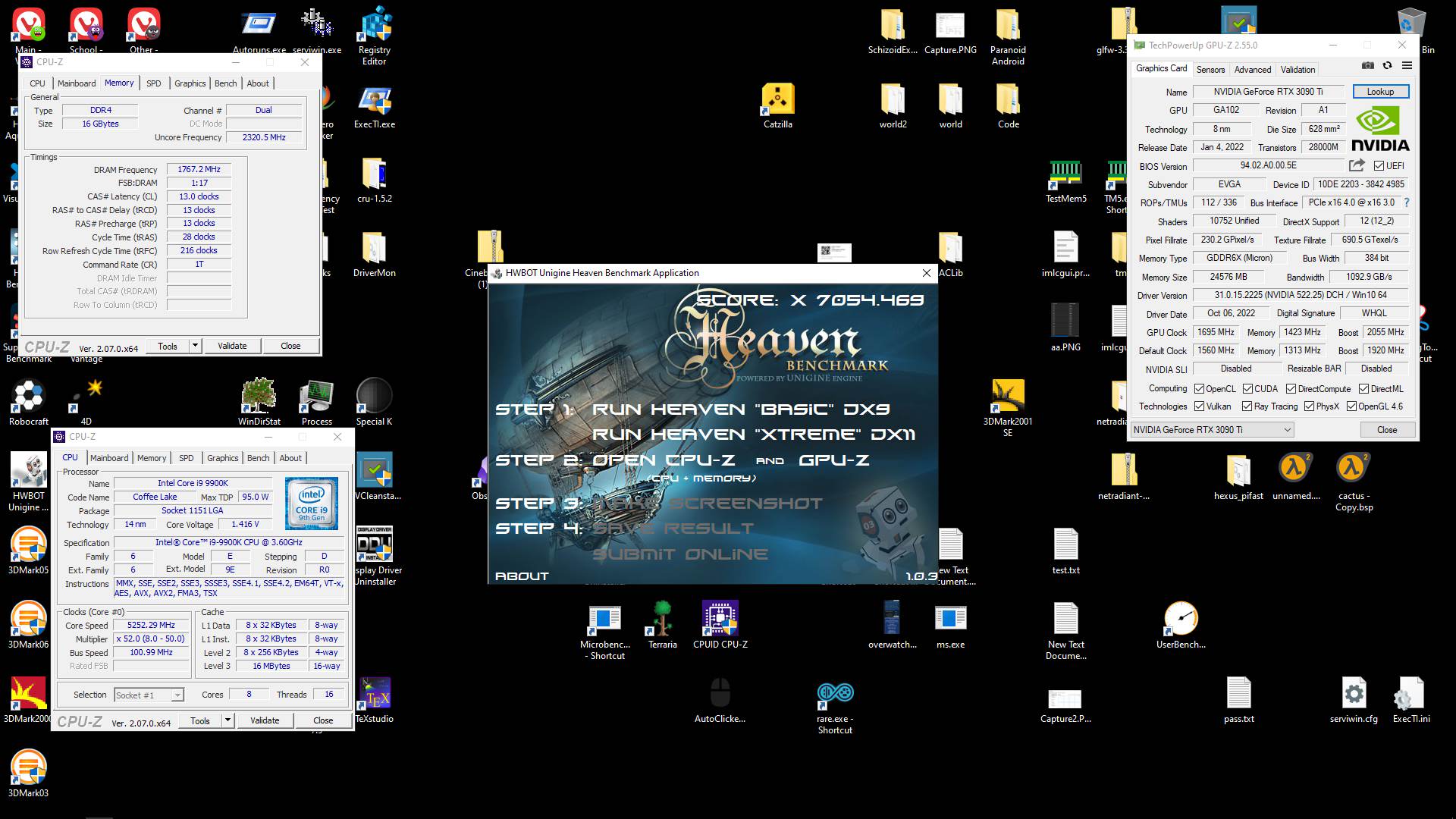Toggle the DirectML checkbox
The image size is (1456, 819).
(1363, 388)
